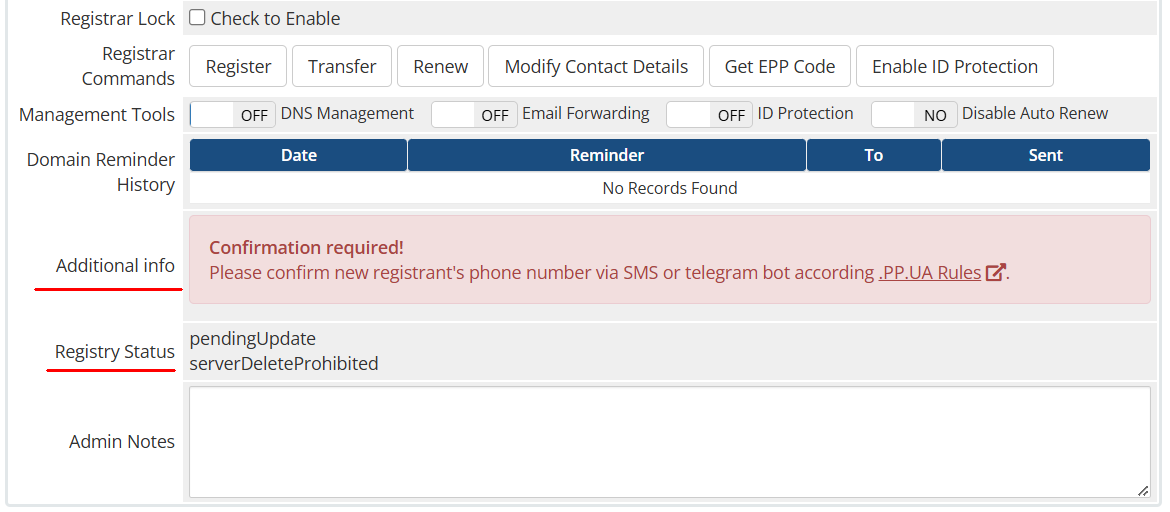Switch on the ID Protection toggle
The image size is (1170, 512).
coord(709,115)
